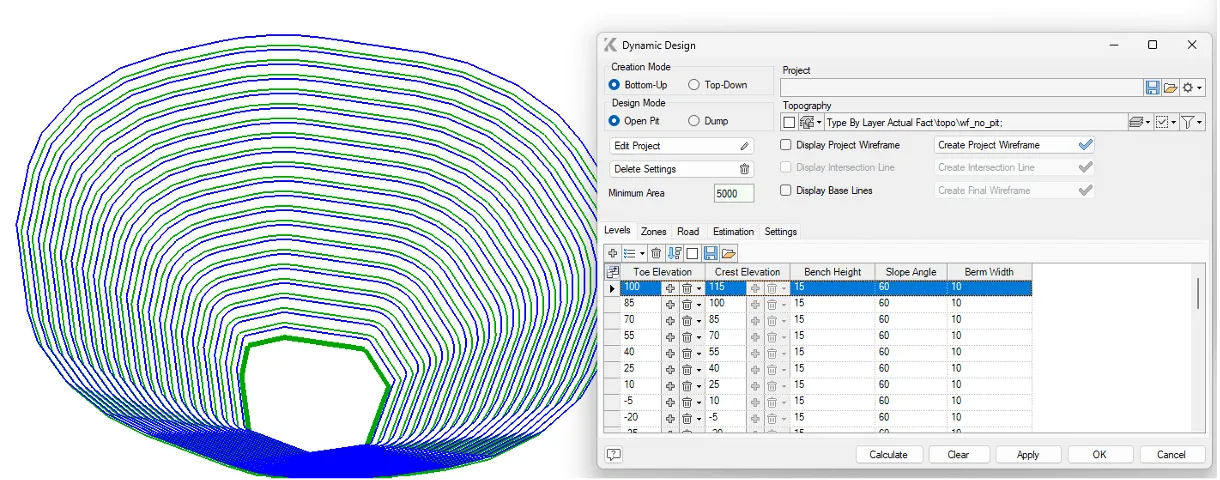Open the Project gear settings menu

pos(1192,88)
